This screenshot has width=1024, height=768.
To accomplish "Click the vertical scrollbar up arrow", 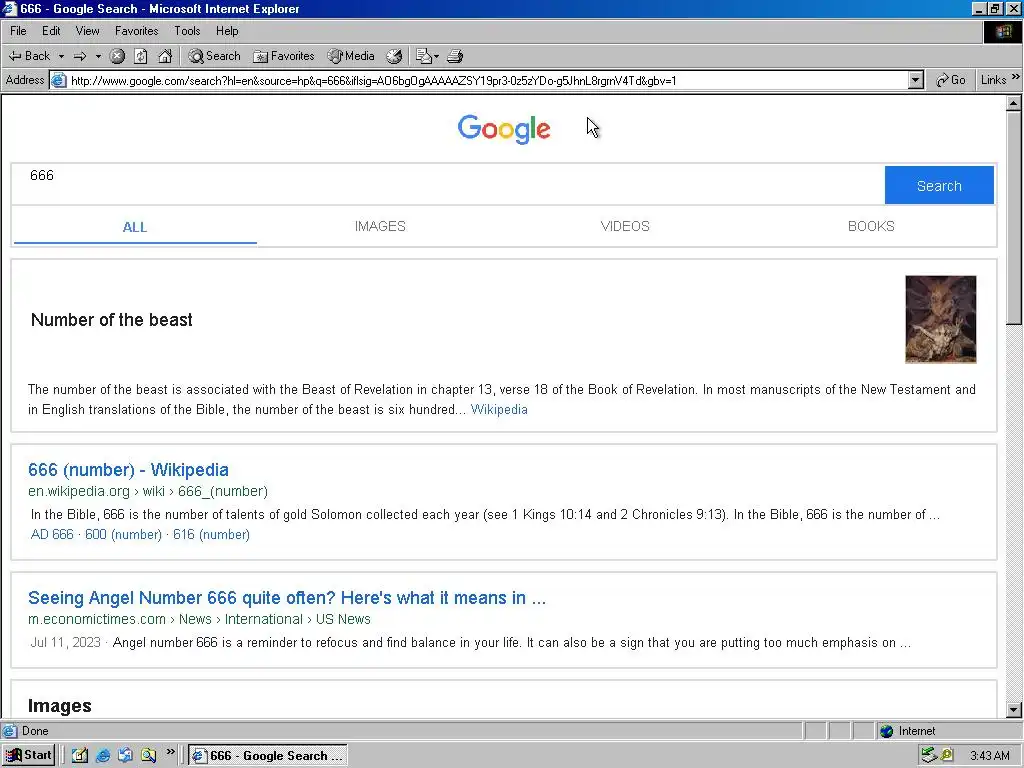I will pos(1014,103).
